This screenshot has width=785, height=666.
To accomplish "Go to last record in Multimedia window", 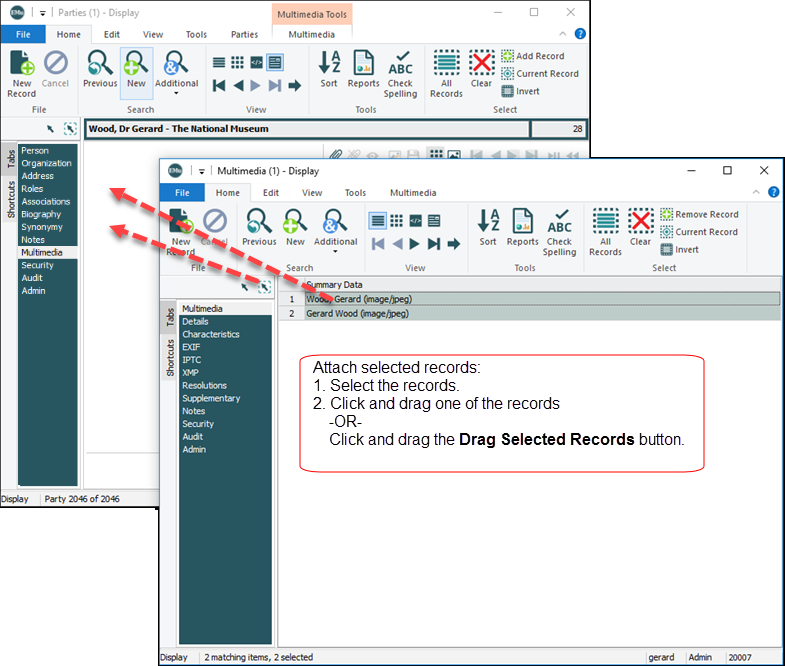I will pos(434,244).
